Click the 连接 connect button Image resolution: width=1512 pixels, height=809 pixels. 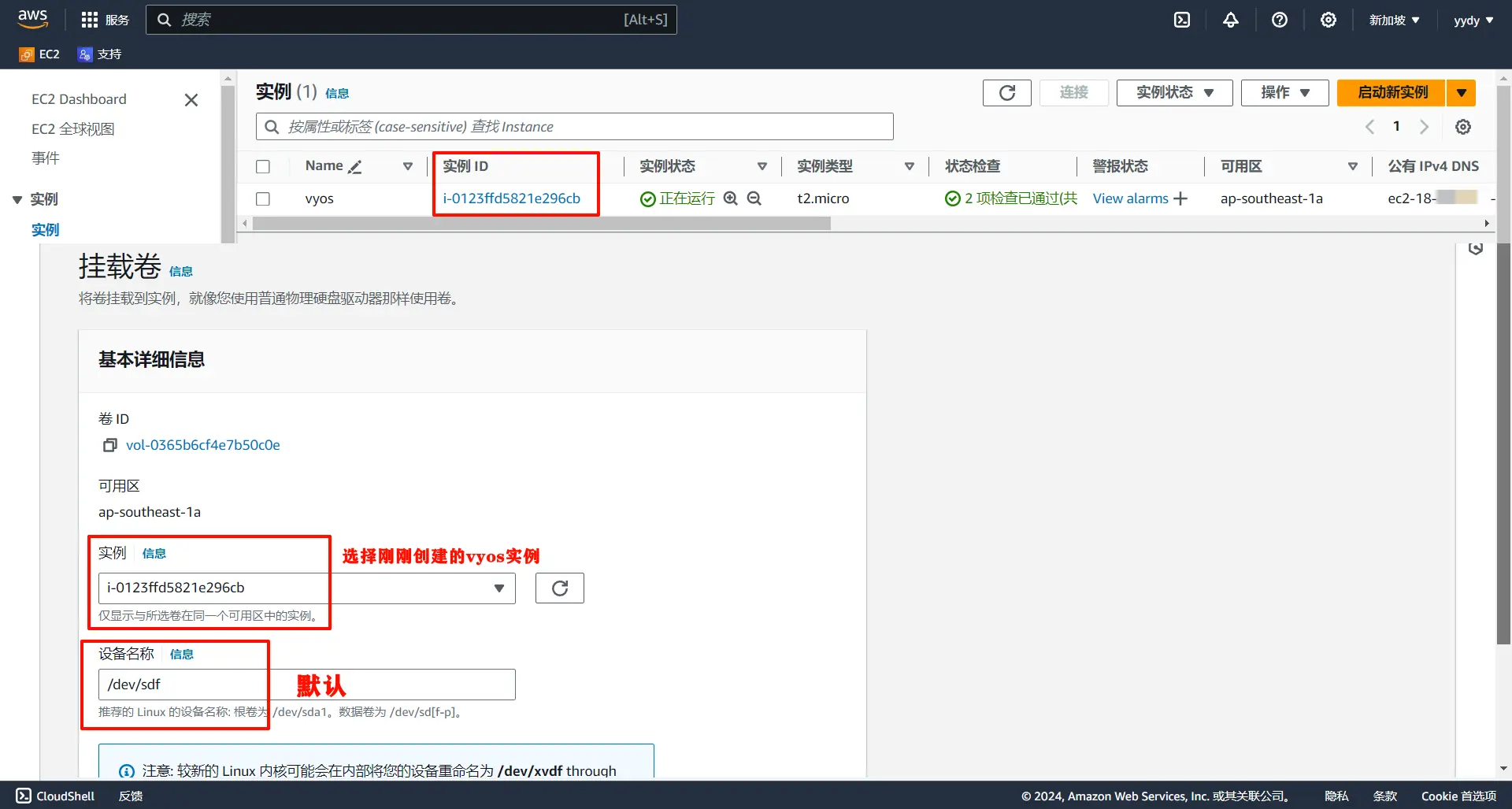1074,93
